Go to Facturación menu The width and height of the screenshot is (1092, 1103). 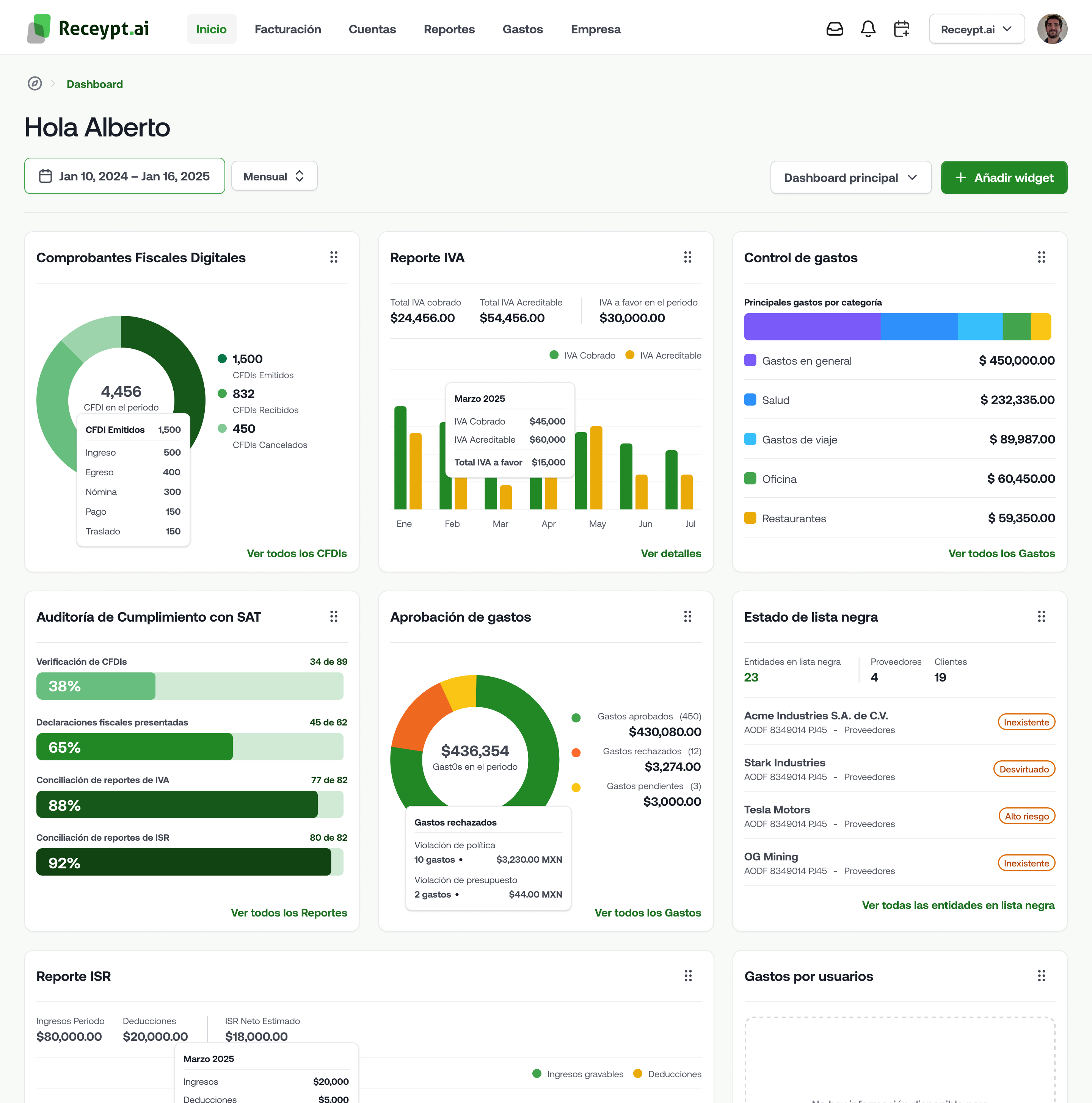(288, 29)
